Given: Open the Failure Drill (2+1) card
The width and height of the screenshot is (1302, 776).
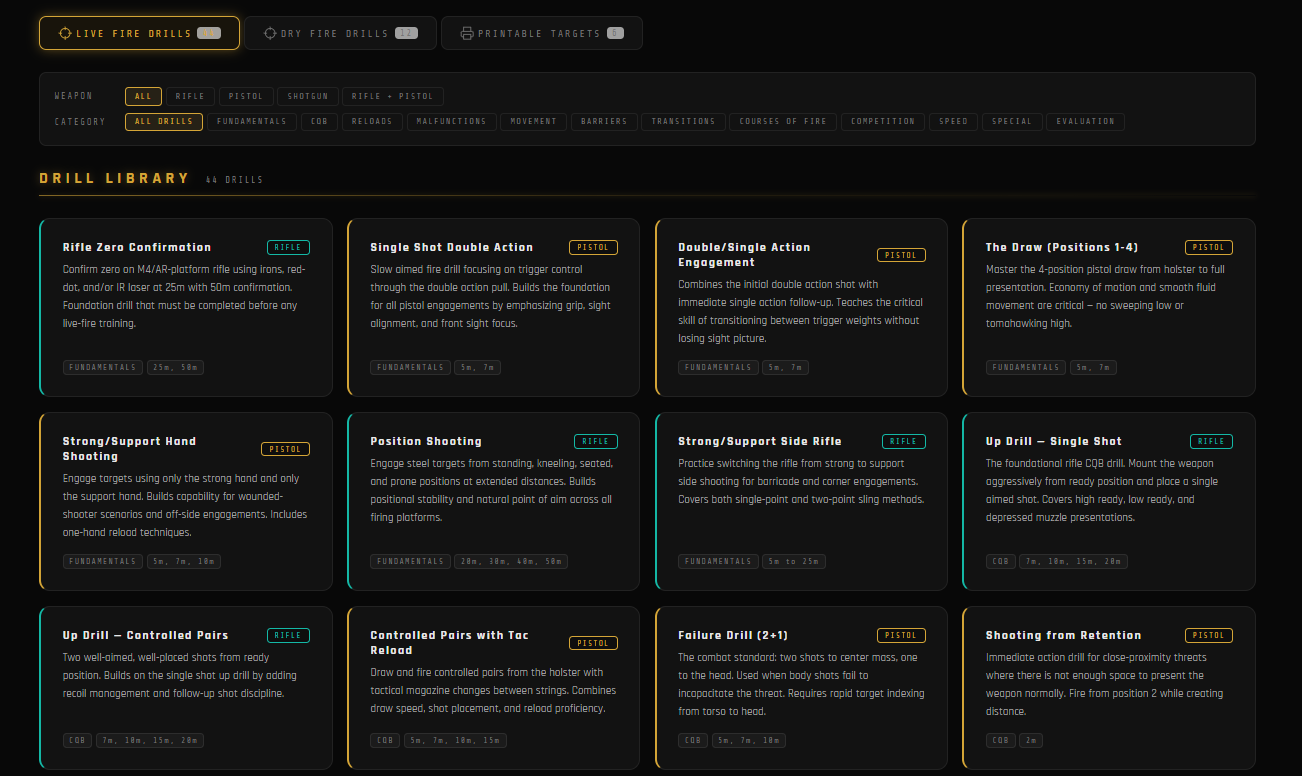Looking at the screenshot, I should tap(801, 688).
